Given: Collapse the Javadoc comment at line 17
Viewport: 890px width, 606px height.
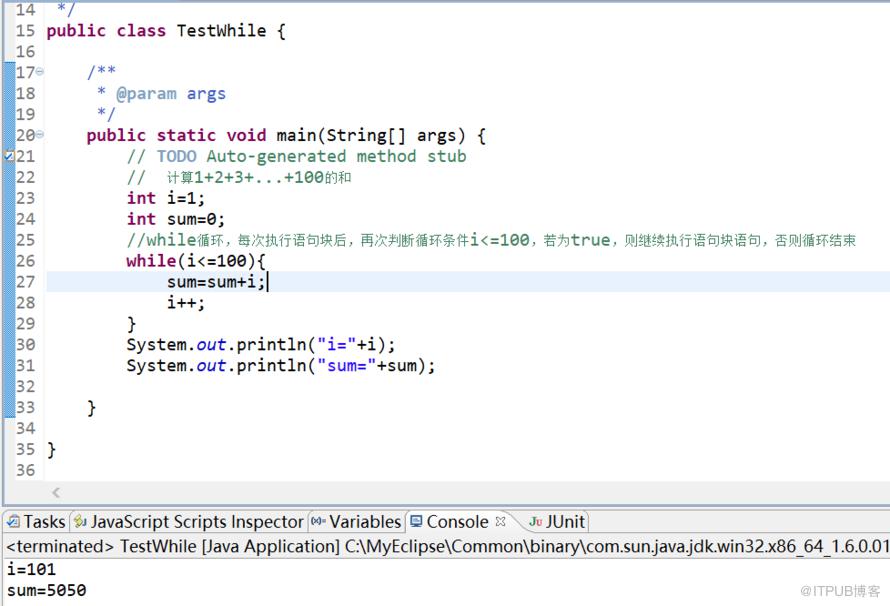Looking at the screenshot, I should pyautogui.click(x=40, y=71).
